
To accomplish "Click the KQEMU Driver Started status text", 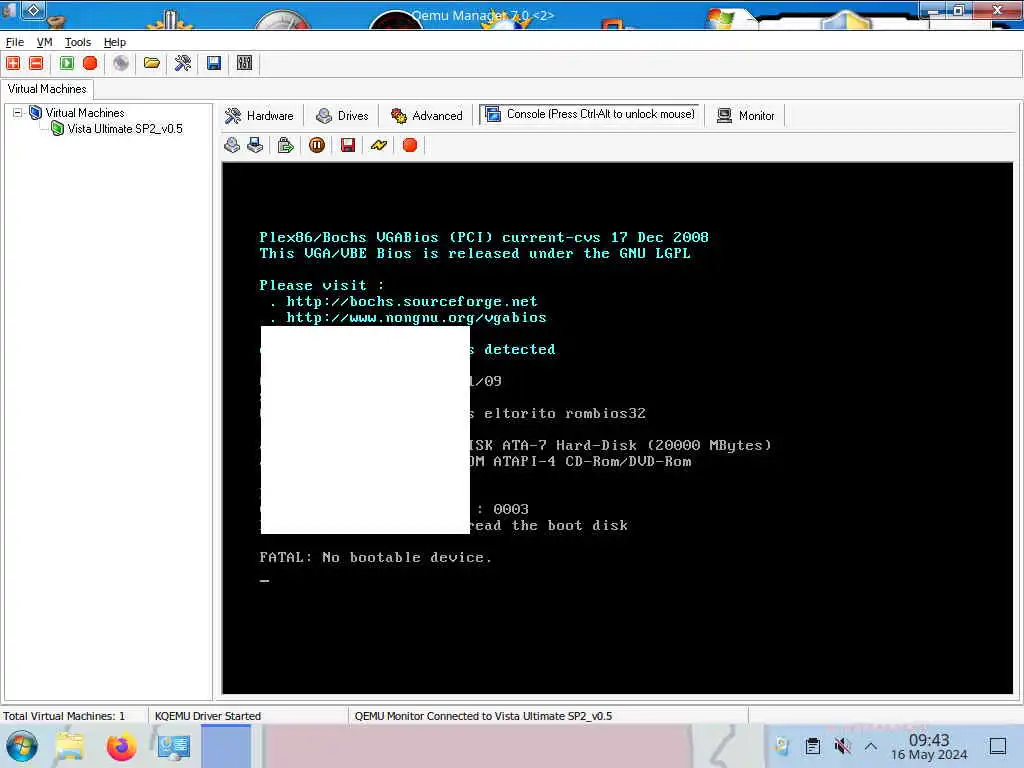I will pyautogui.click(x=208, y=716).
